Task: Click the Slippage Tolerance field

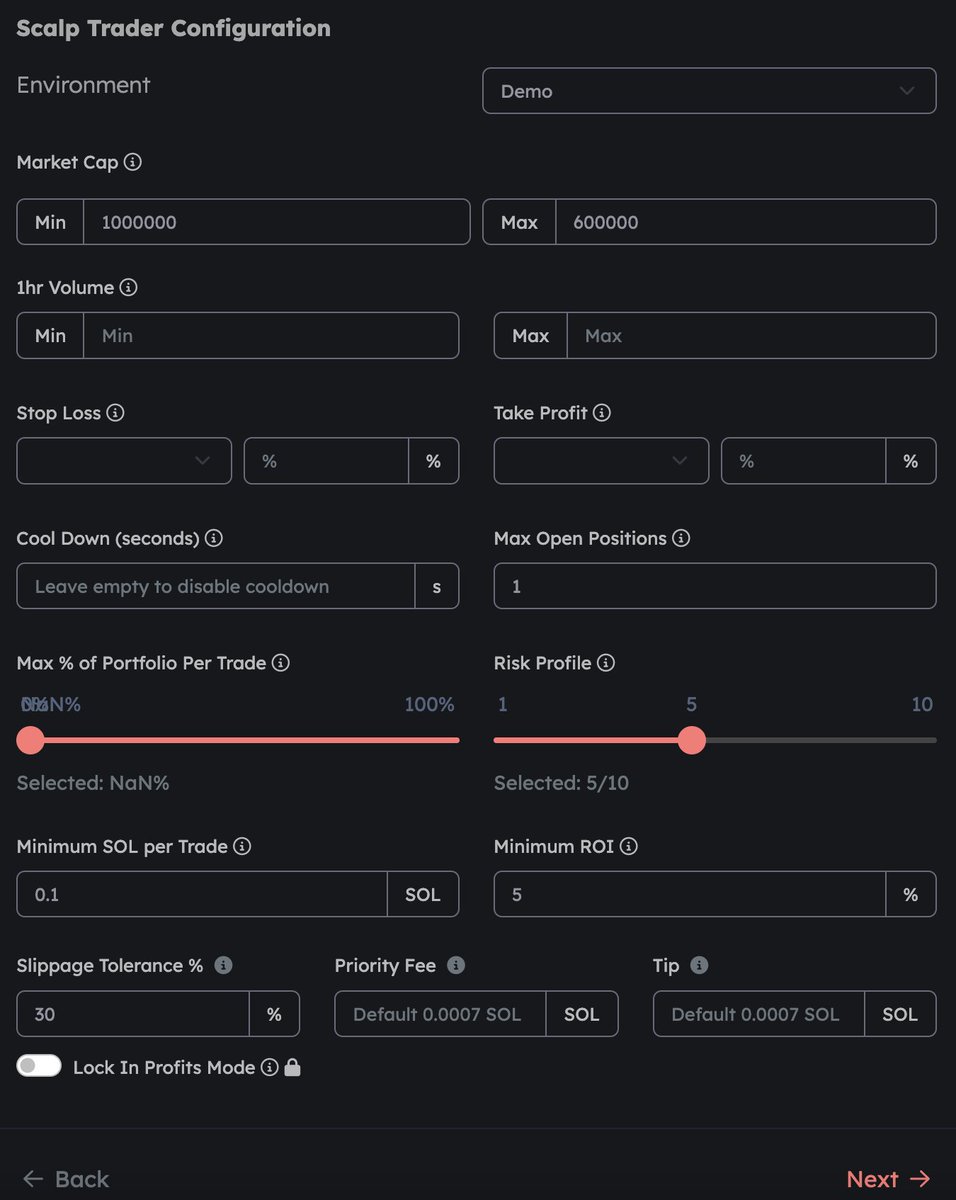Action: (133, 1014)
